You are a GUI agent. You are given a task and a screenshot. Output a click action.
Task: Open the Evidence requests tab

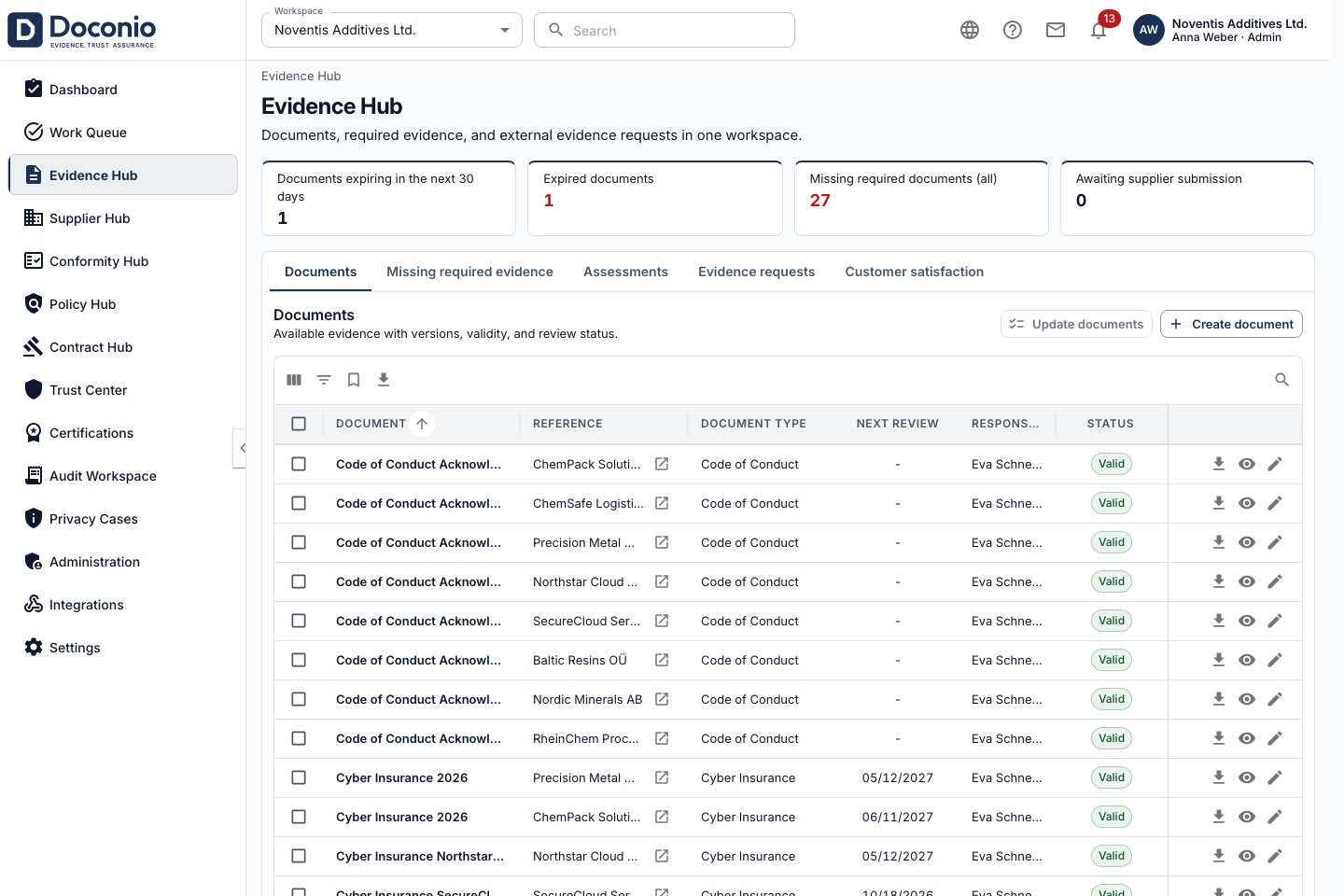(x=756, y=272)
